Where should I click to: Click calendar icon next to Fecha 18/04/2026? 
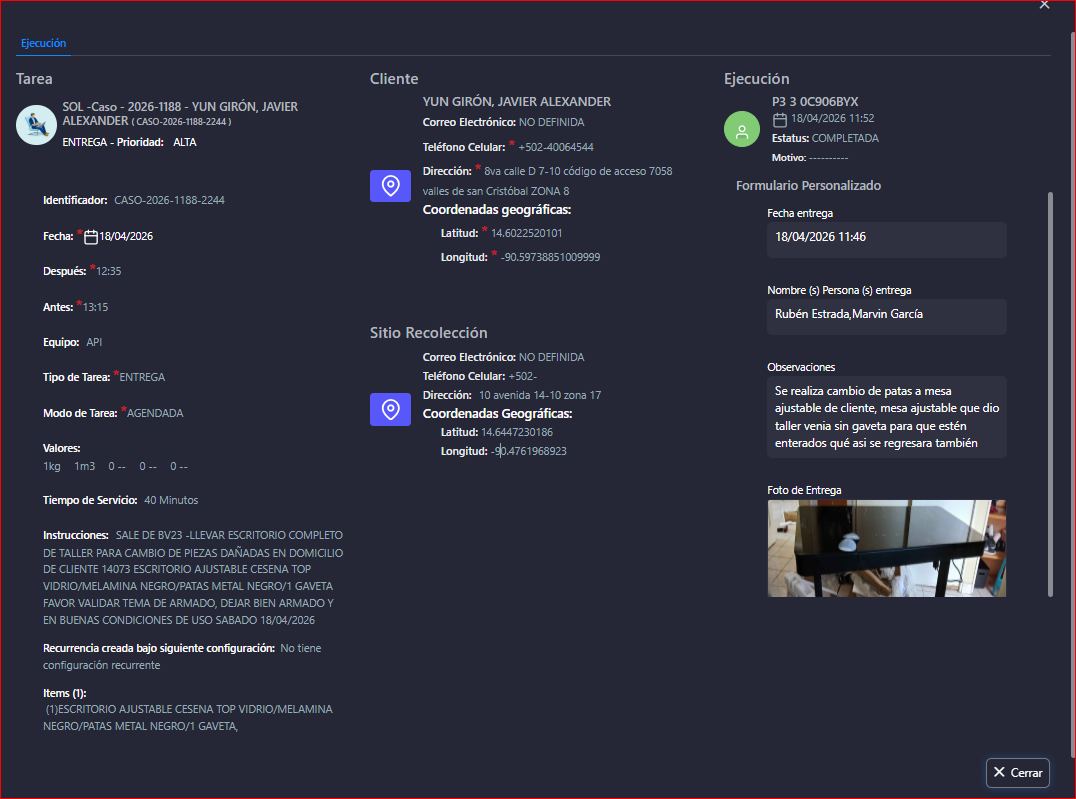pyautogui.click(x=90, y=237)
